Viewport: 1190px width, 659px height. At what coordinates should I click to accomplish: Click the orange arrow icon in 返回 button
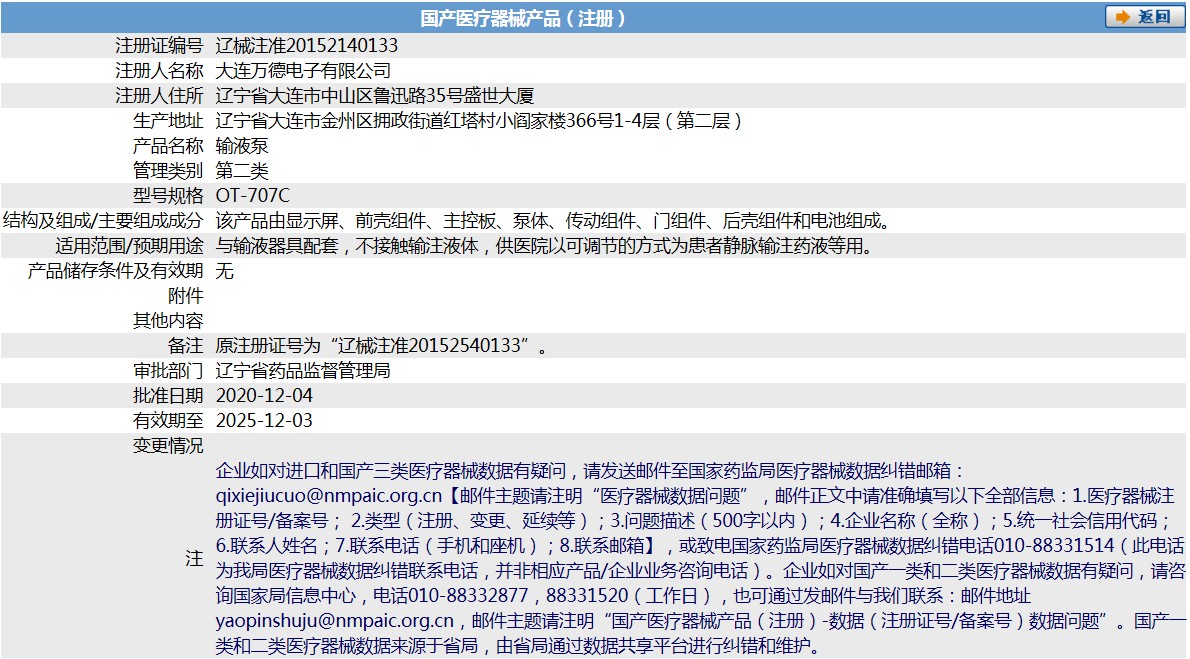coord(1122,17)
